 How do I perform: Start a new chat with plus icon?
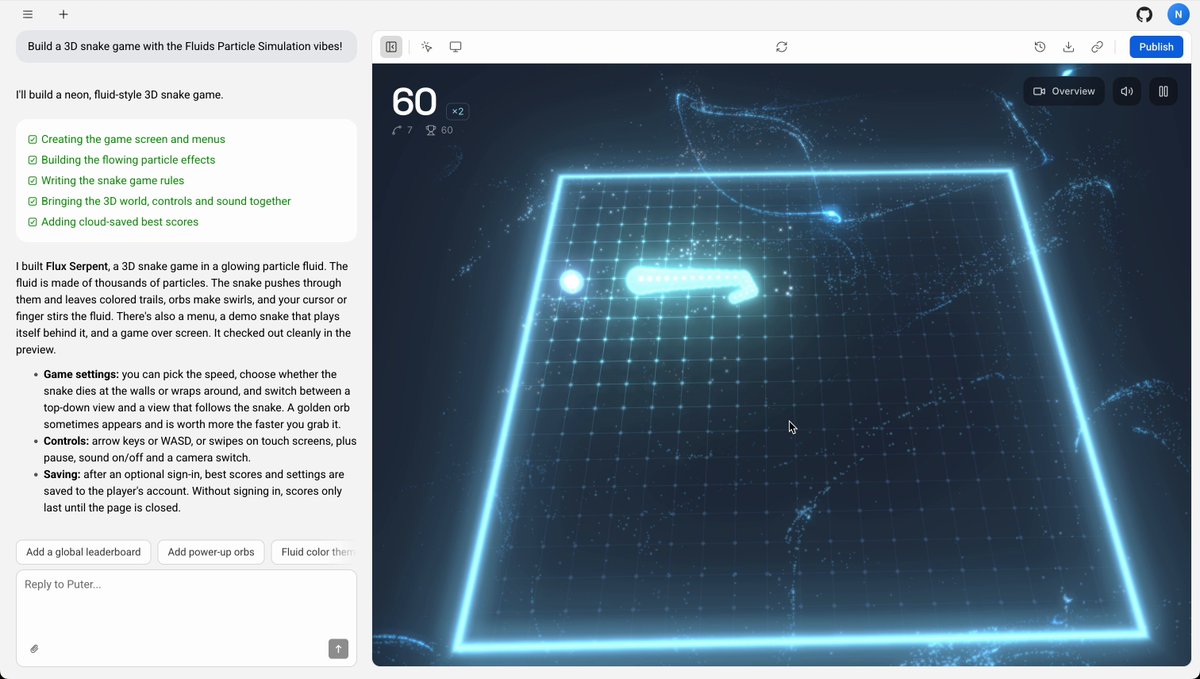(63, 15)
